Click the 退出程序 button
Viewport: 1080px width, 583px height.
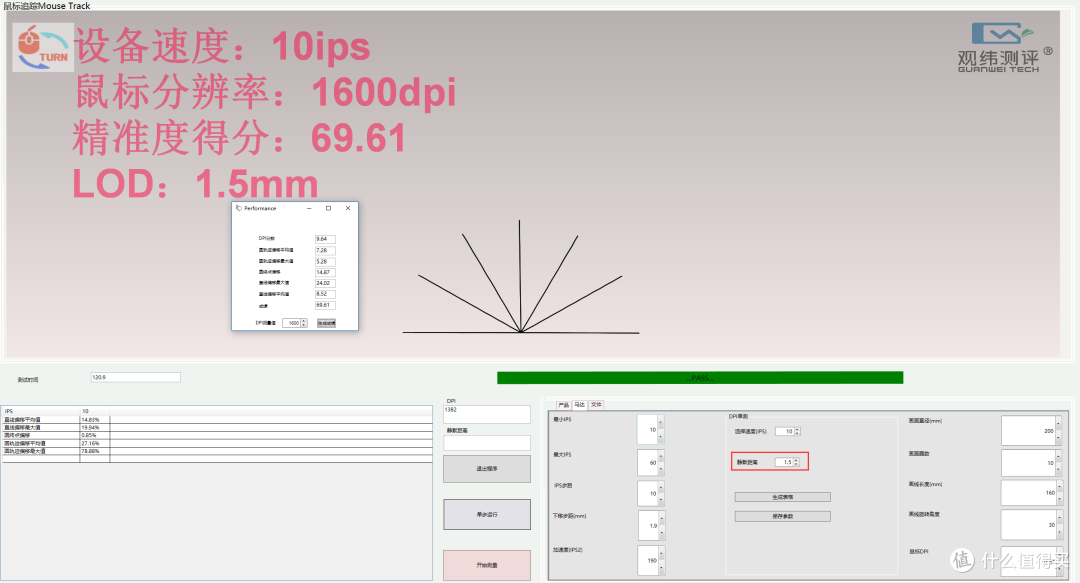coord(487,469)
